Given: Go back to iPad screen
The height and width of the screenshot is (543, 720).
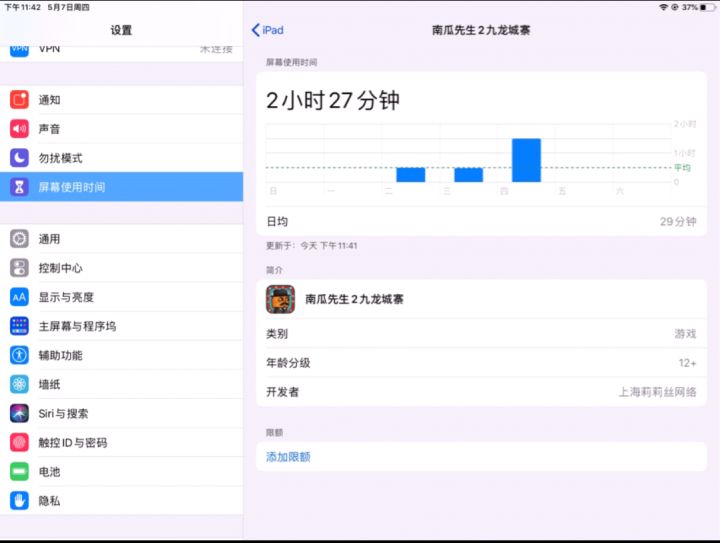Looking at the screenshot, I should pos(268,30).
